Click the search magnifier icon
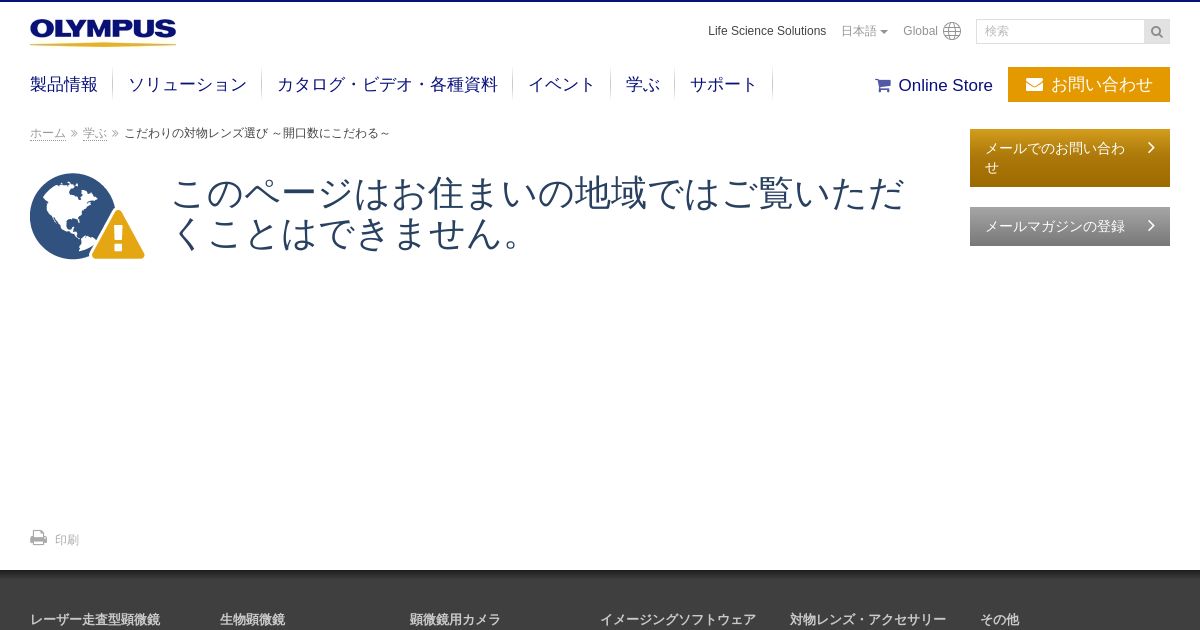Screen dimensions: 1200x630 pyautogui.click(x=1157, y=32)
